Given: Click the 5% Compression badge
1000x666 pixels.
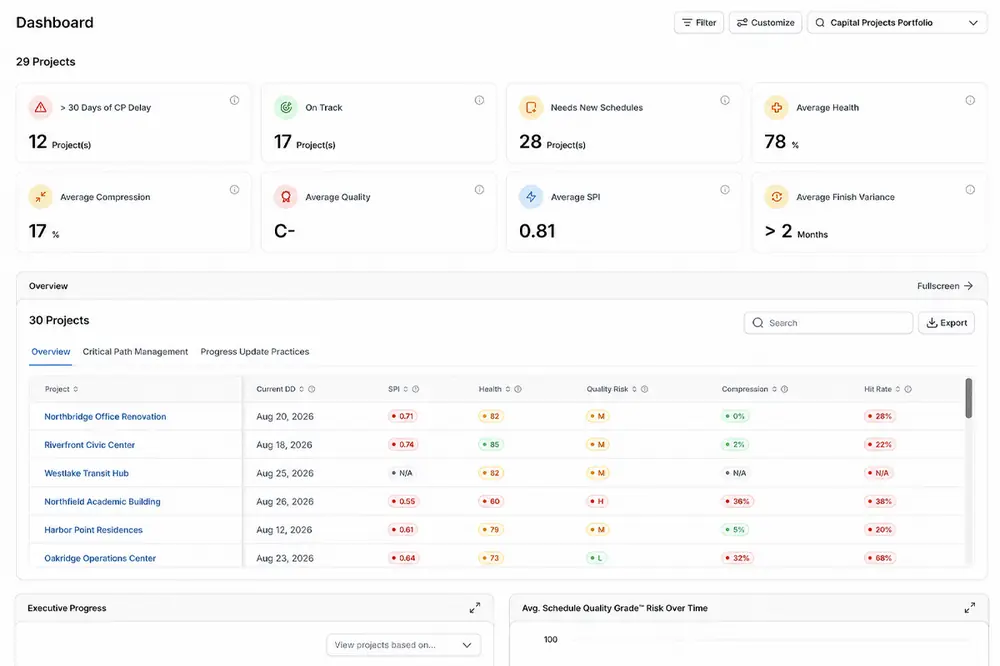Looking at the screenshot, I should [735, 529].
